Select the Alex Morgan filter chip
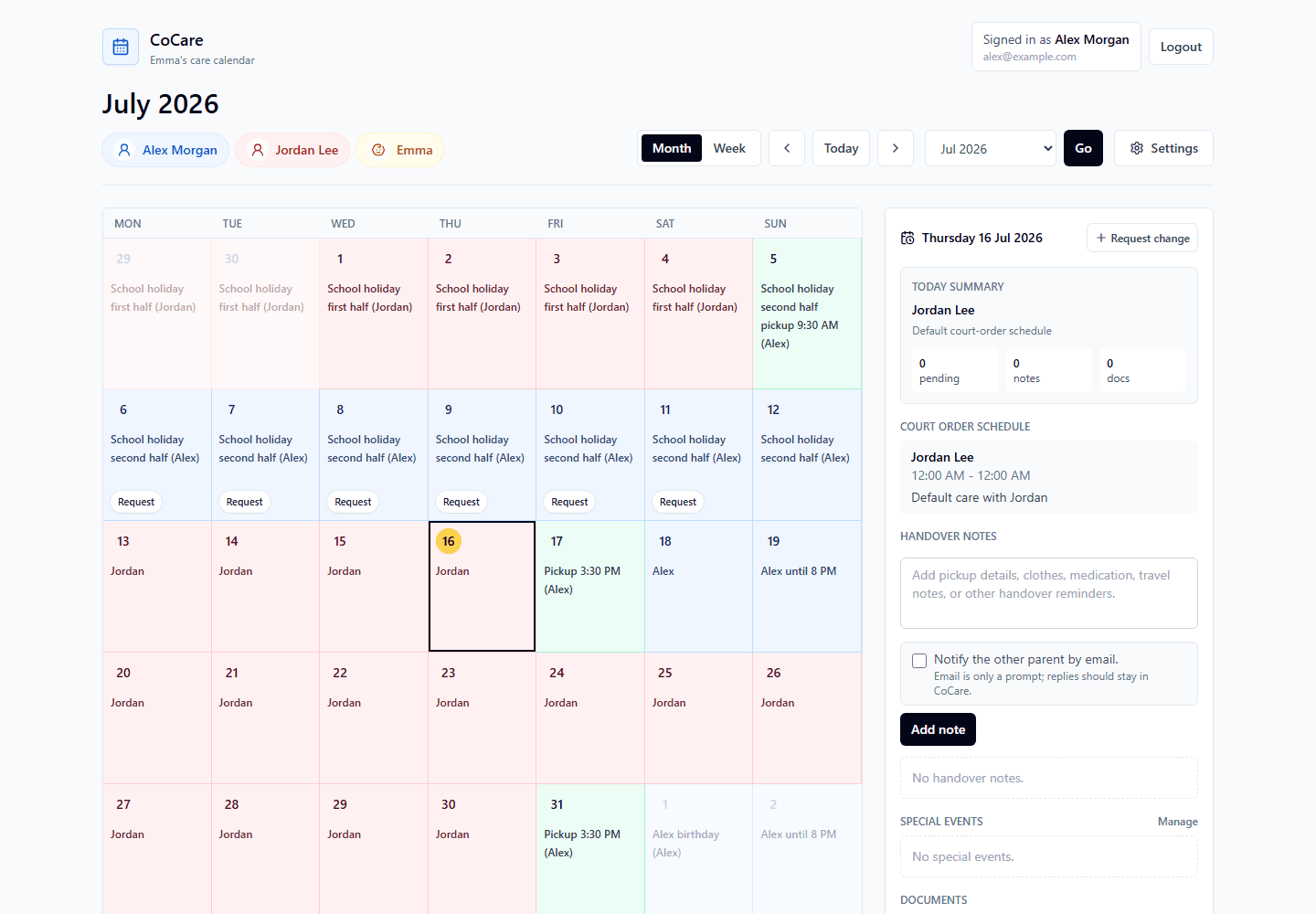The width and height of the screenshot is (1316, 914). (165, 150)
